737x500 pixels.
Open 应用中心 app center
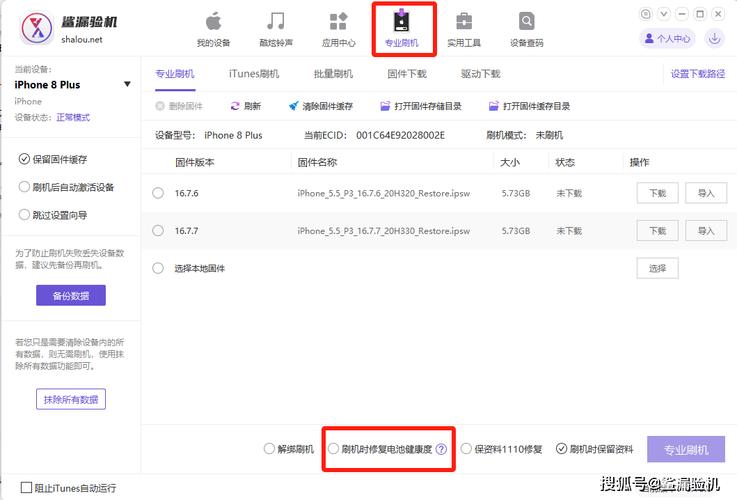338,29
